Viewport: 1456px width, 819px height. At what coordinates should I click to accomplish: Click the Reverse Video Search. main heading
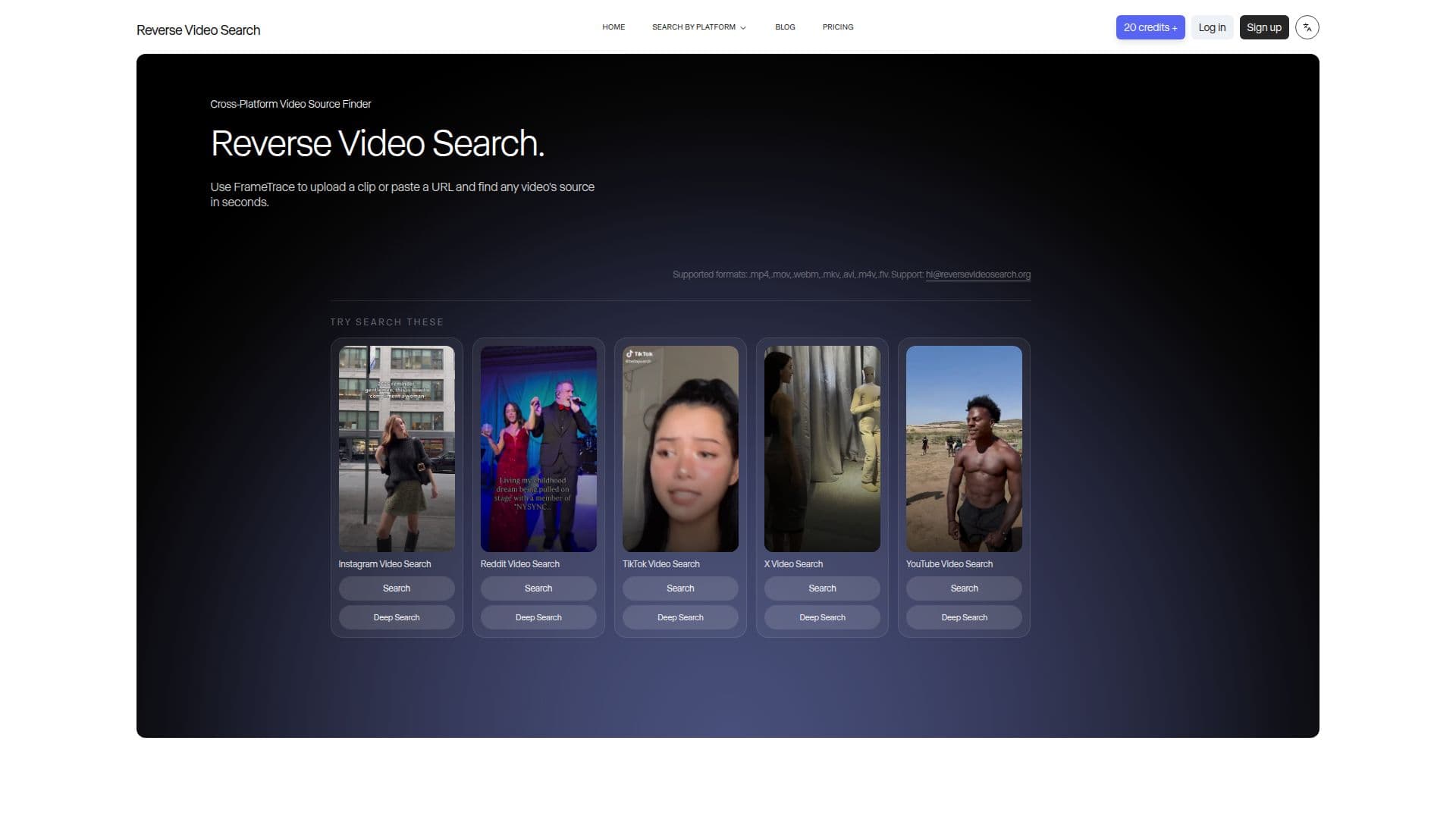[x=378, y=143]
